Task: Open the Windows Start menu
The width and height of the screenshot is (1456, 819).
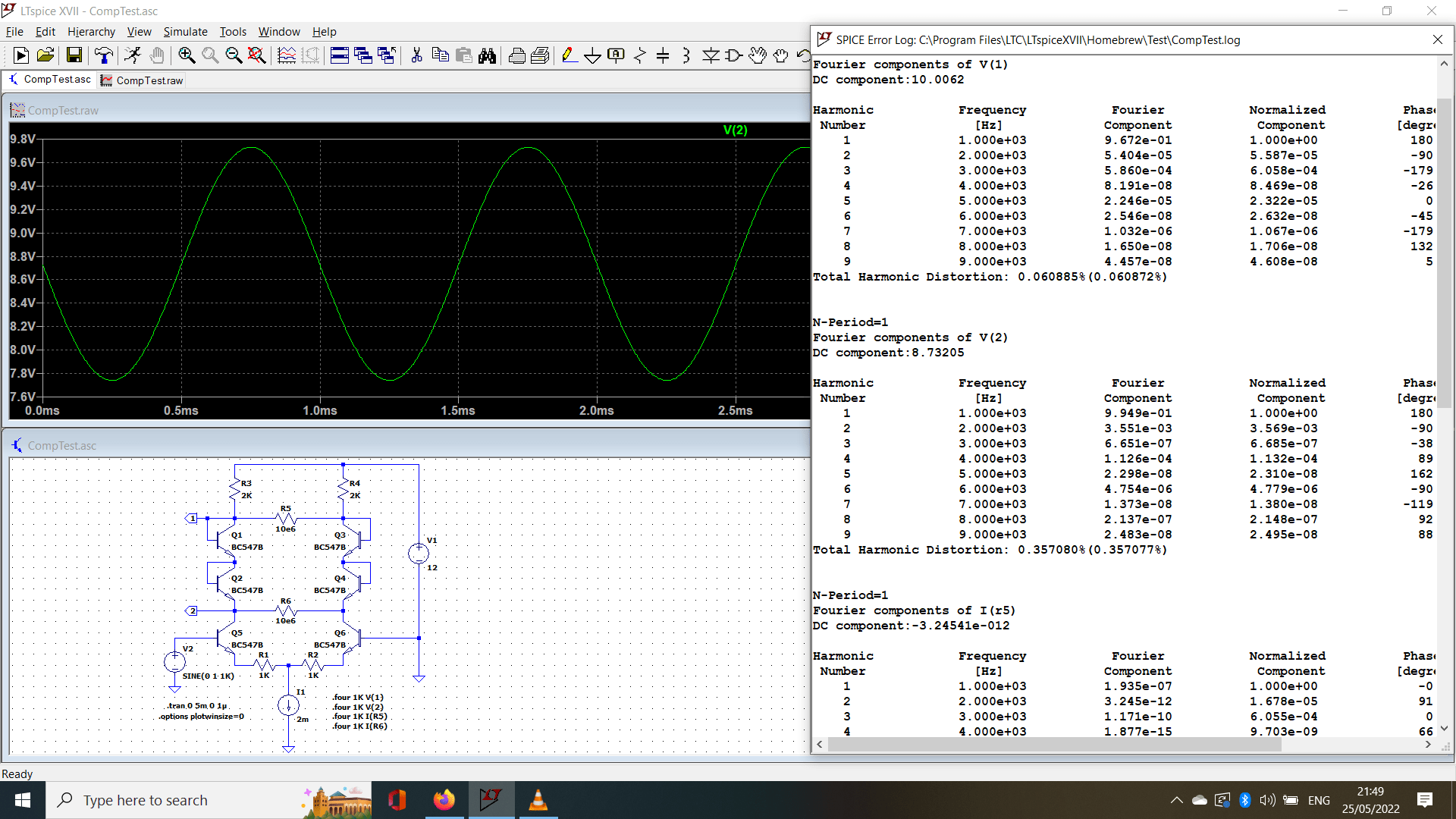Action: (23, 800)
